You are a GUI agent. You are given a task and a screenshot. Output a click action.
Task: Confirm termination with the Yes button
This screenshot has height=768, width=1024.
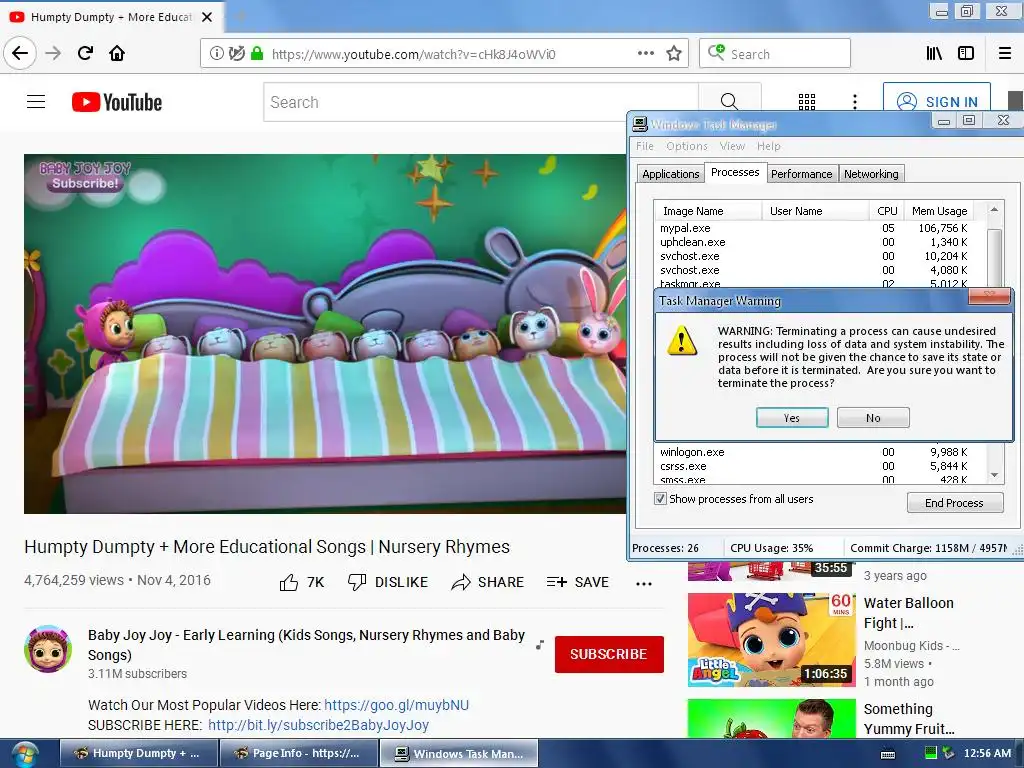[792, 418]
